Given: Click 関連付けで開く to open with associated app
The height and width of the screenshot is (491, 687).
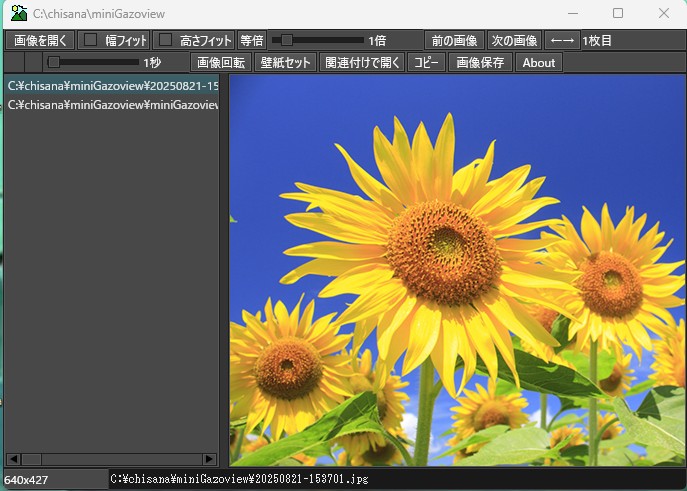Looking at the screenshot, I should click(362, 62).
